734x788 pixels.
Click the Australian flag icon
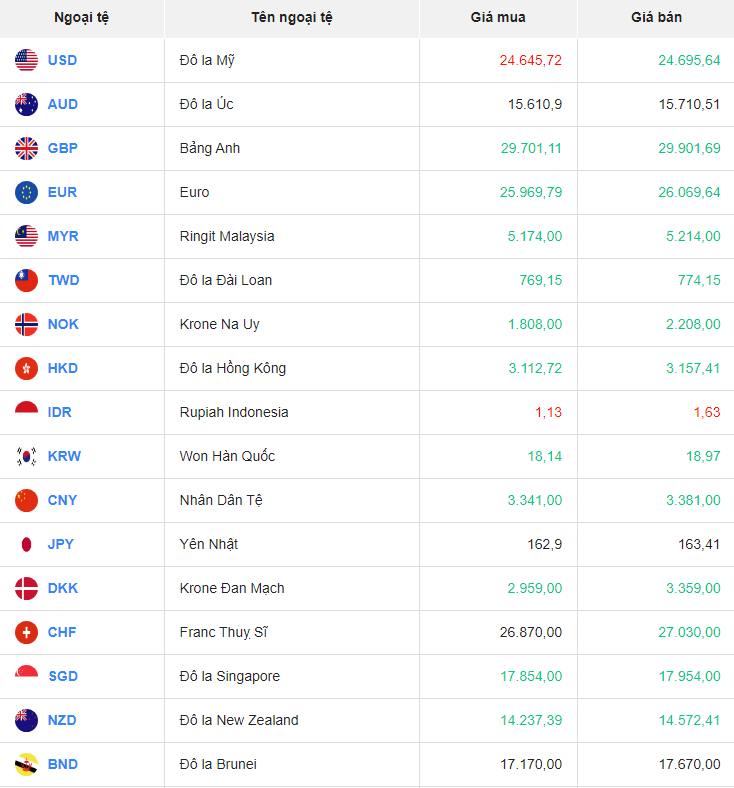tap(27, 104)
